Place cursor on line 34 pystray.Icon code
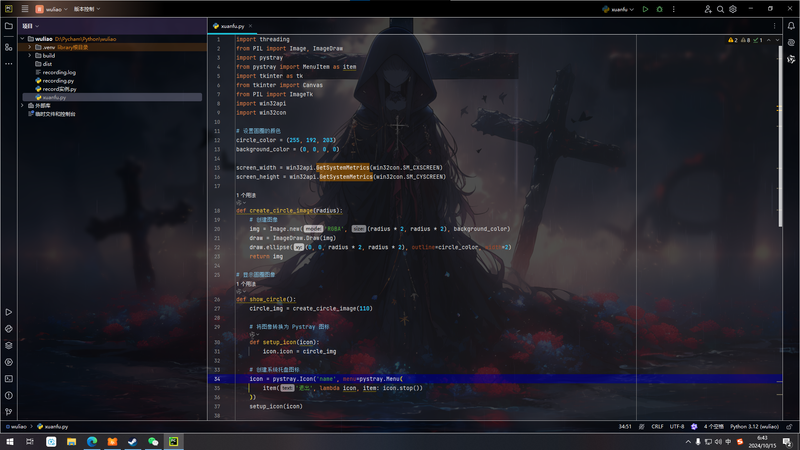 coord(327,379)
